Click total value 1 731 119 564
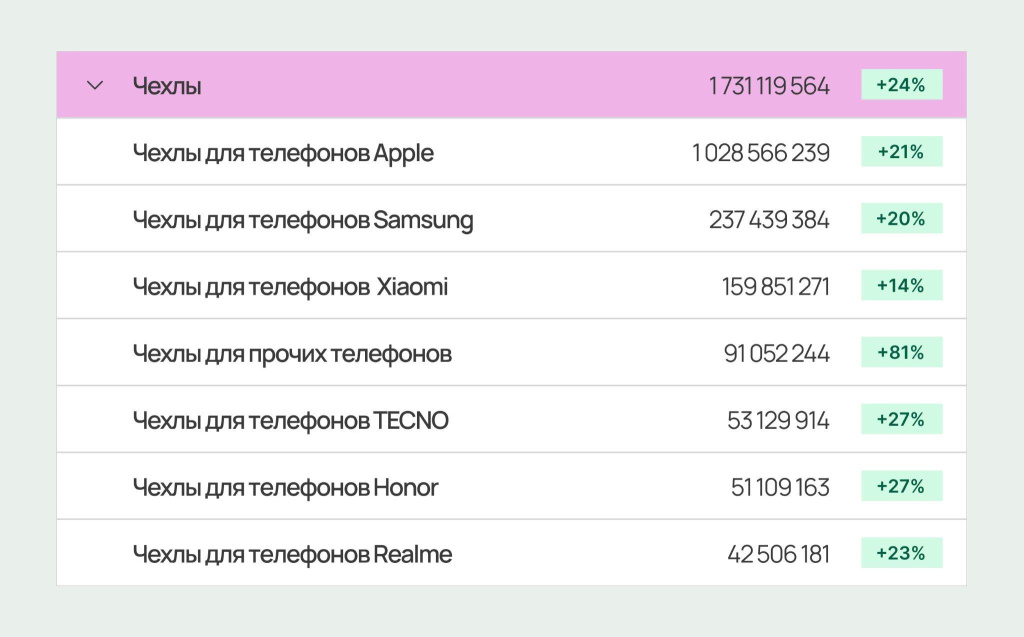Screen dimensions: 1024x637 tap(769, 86)
